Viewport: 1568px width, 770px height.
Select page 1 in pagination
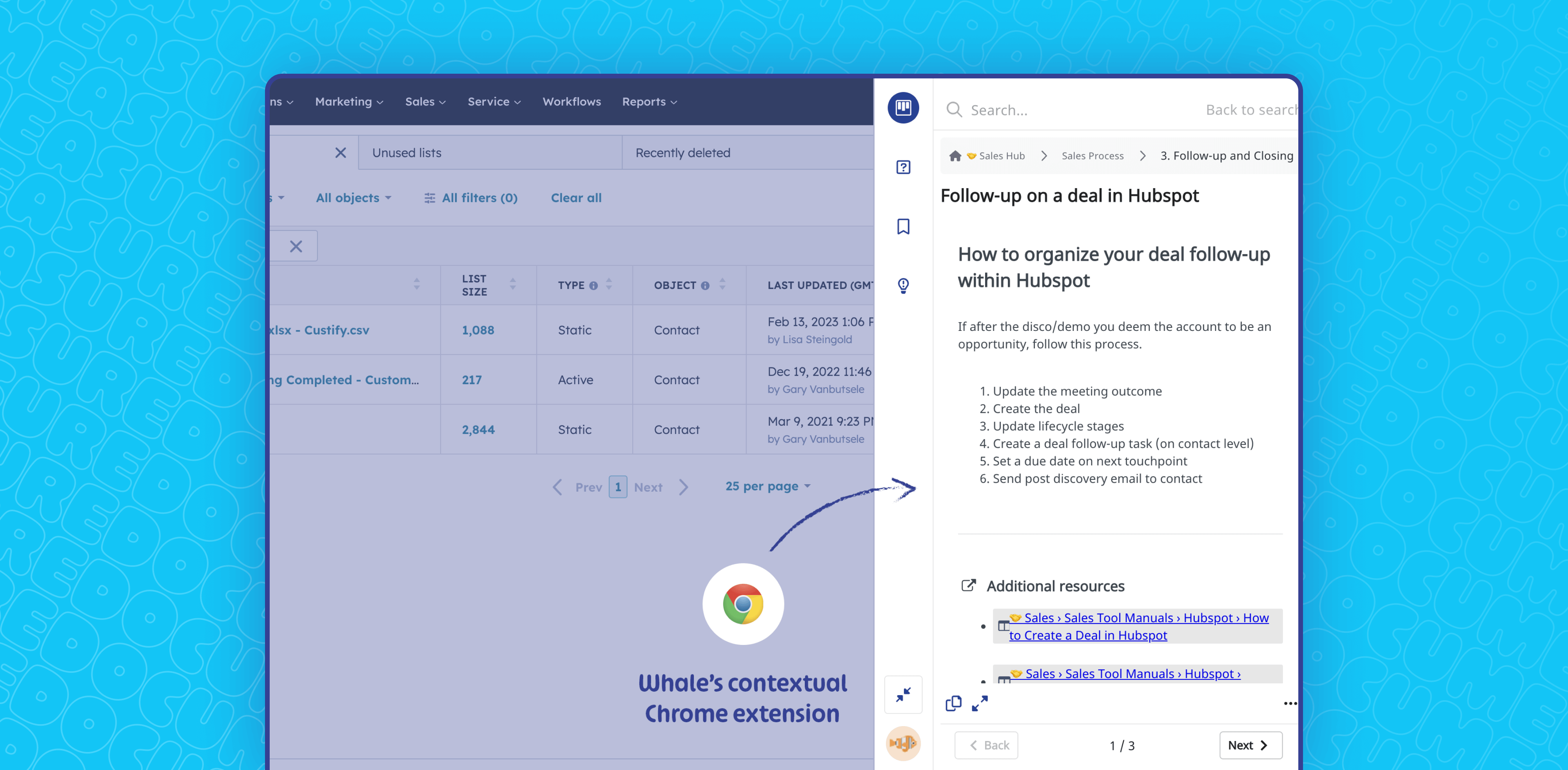coord(618,487)
